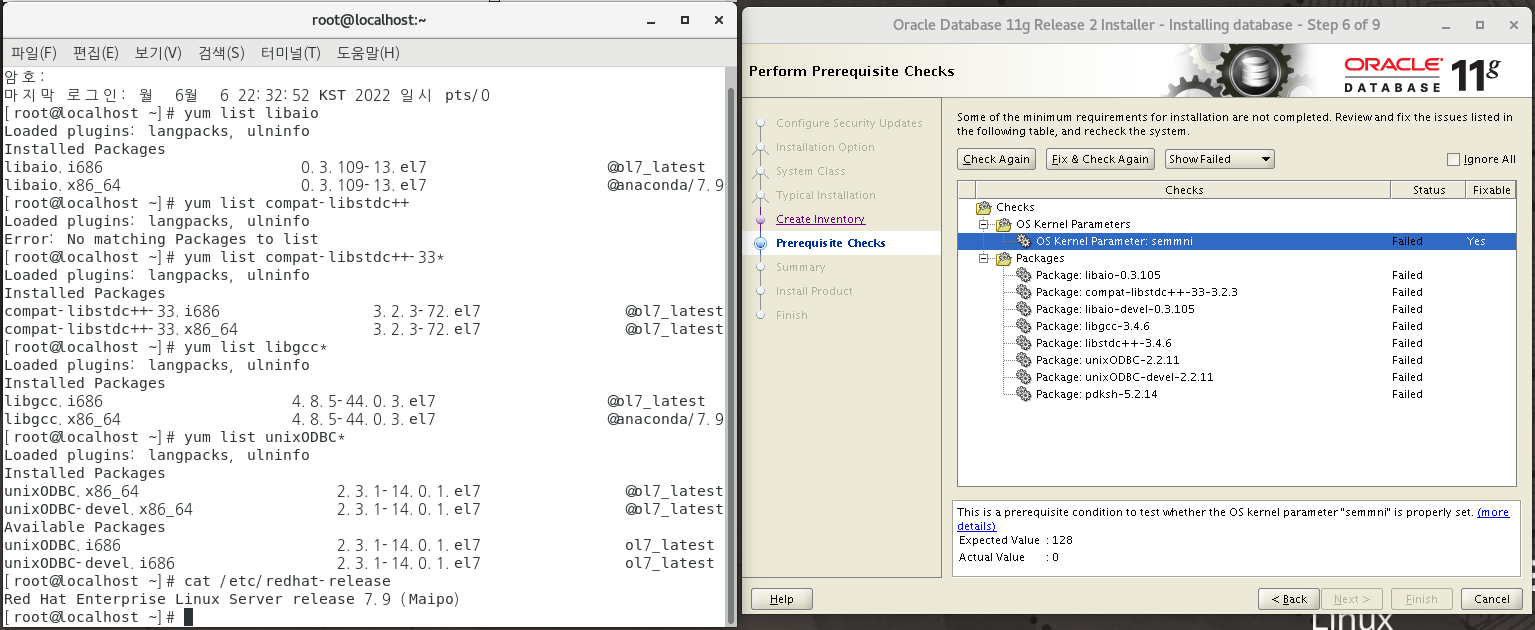
Task: Click gear icon for unixODBC-2.2.11 package
Action: [x=1024, y=360]
